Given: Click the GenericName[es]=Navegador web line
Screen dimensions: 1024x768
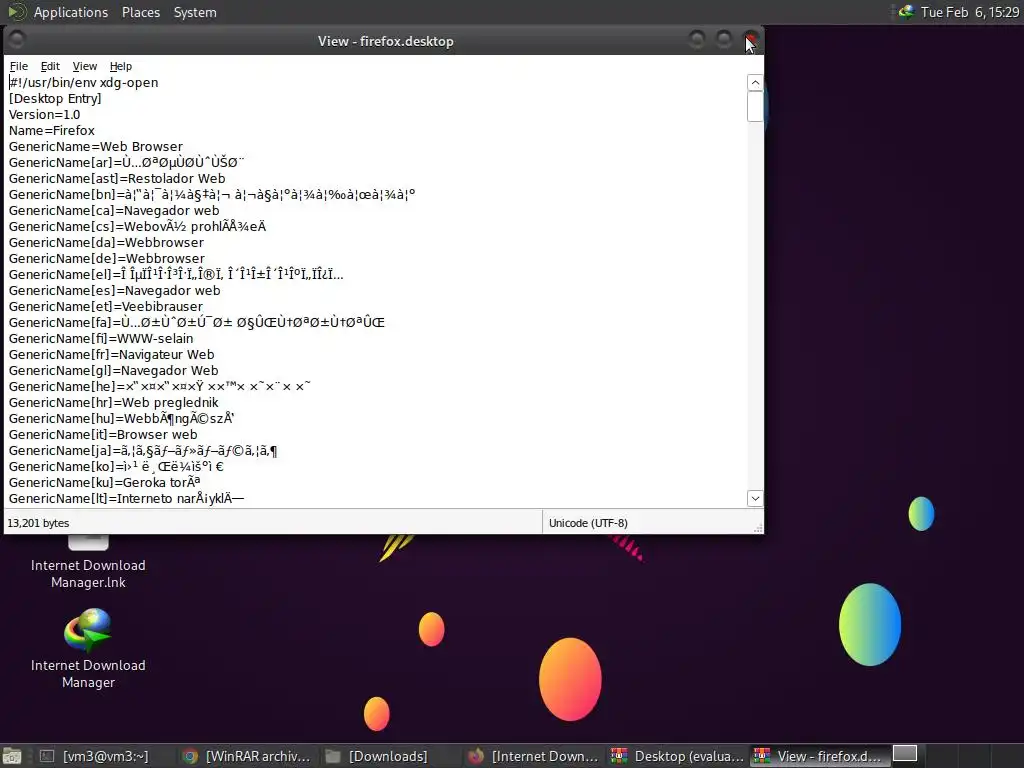Looking at the screenshot, I should tap(114, 291).
